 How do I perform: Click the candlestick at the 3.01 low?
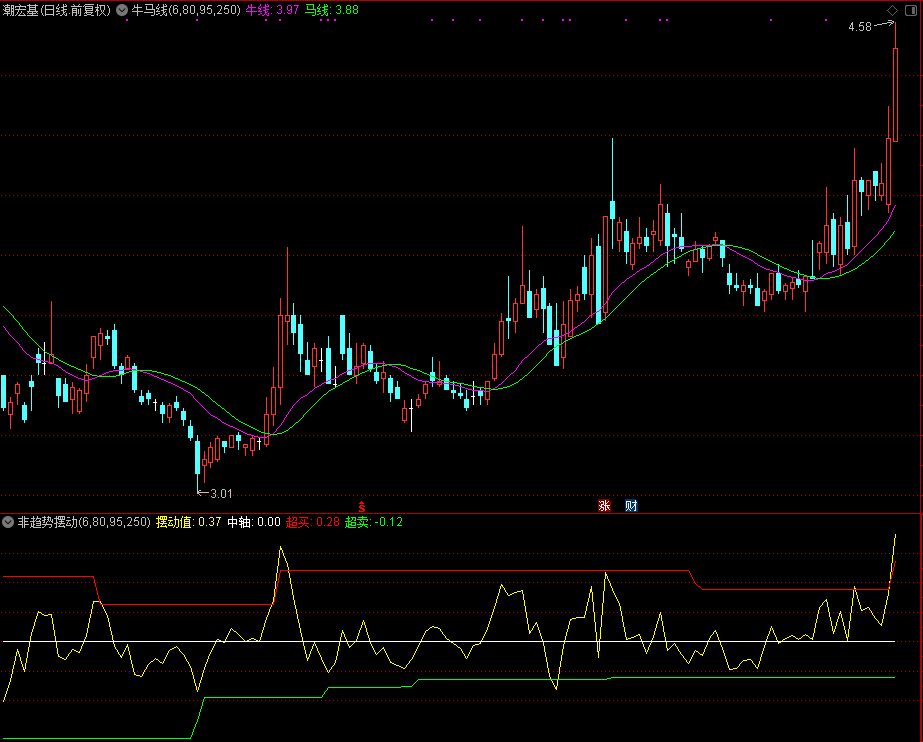(198, 458)
